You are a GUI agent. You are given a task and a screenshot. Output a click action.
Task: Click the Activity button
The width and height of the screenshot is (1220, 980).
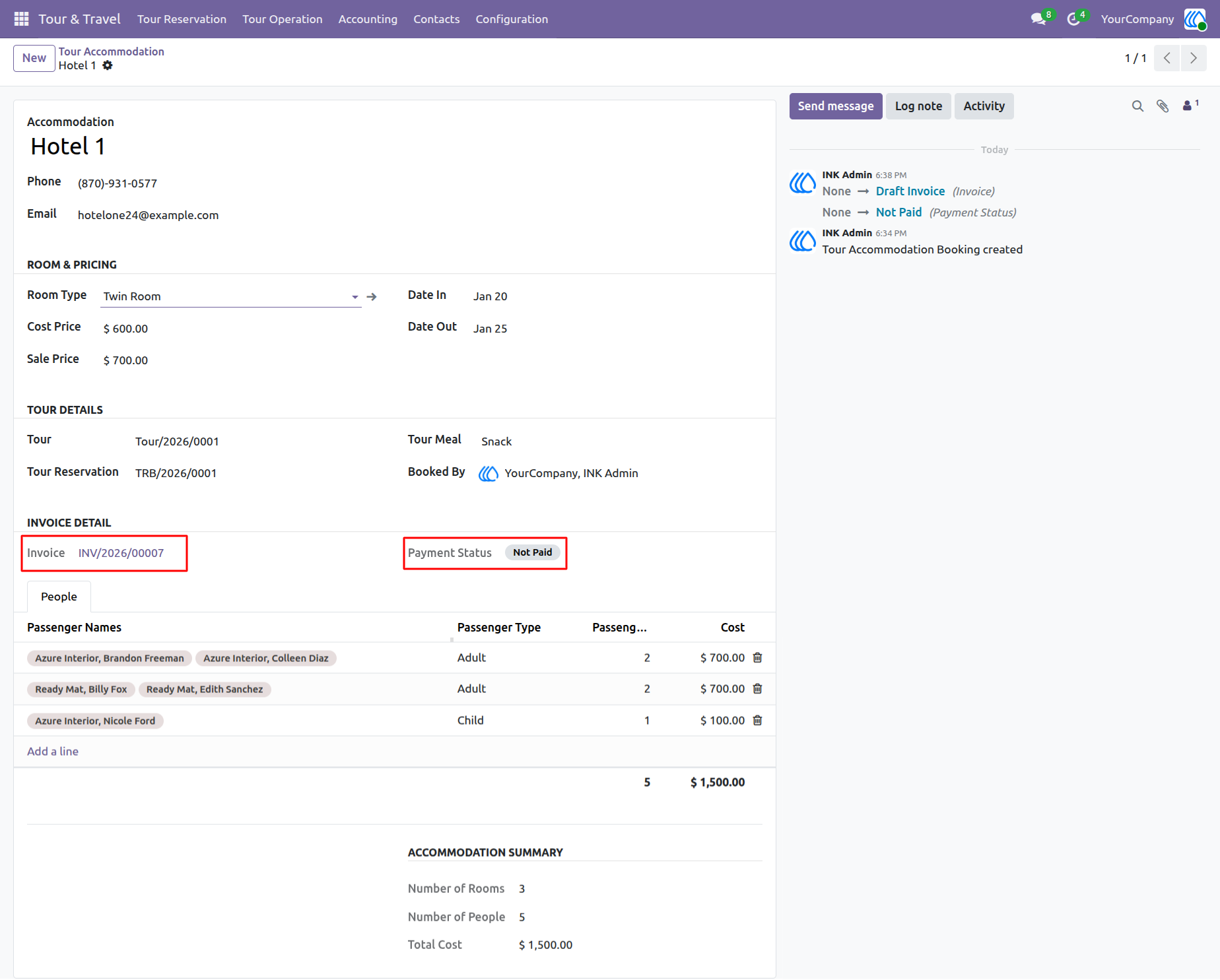(984, 106)
